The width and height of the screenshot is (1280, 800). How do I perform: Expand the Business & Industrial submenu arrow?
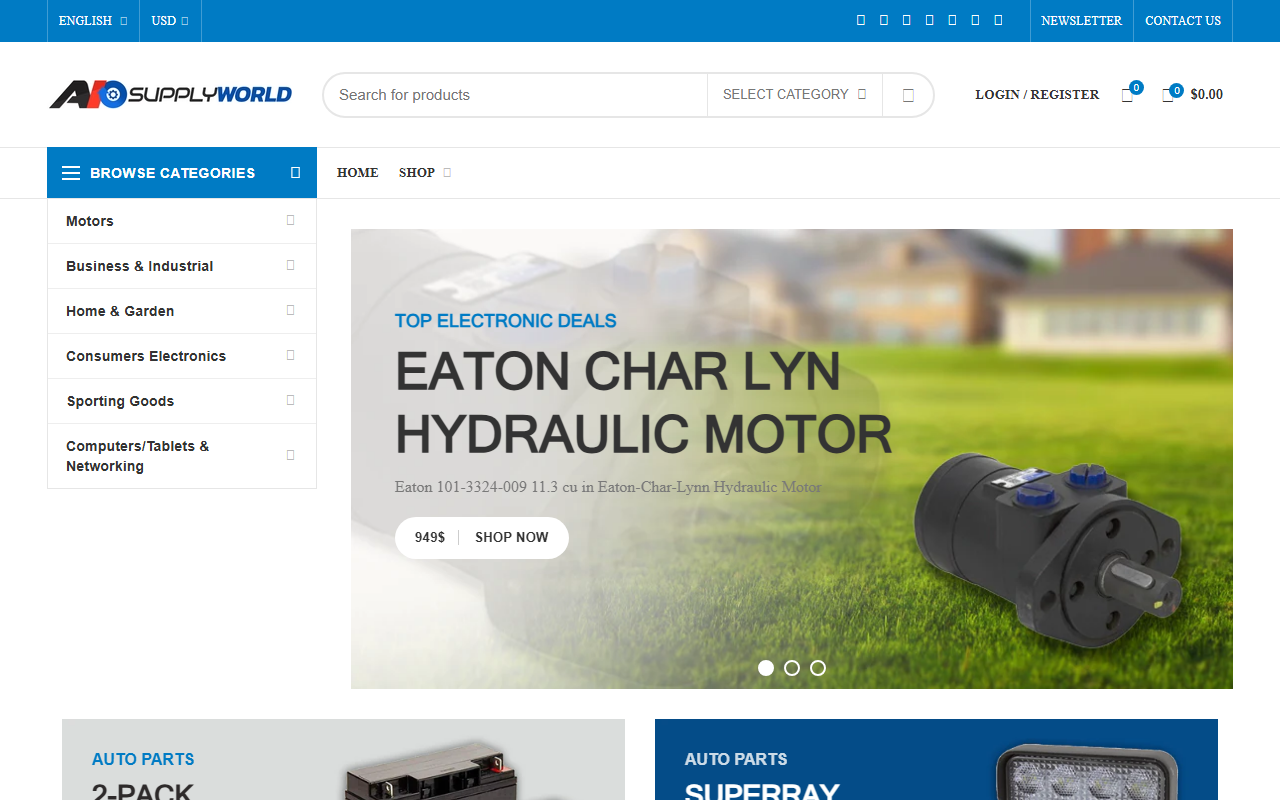point(291,266)
